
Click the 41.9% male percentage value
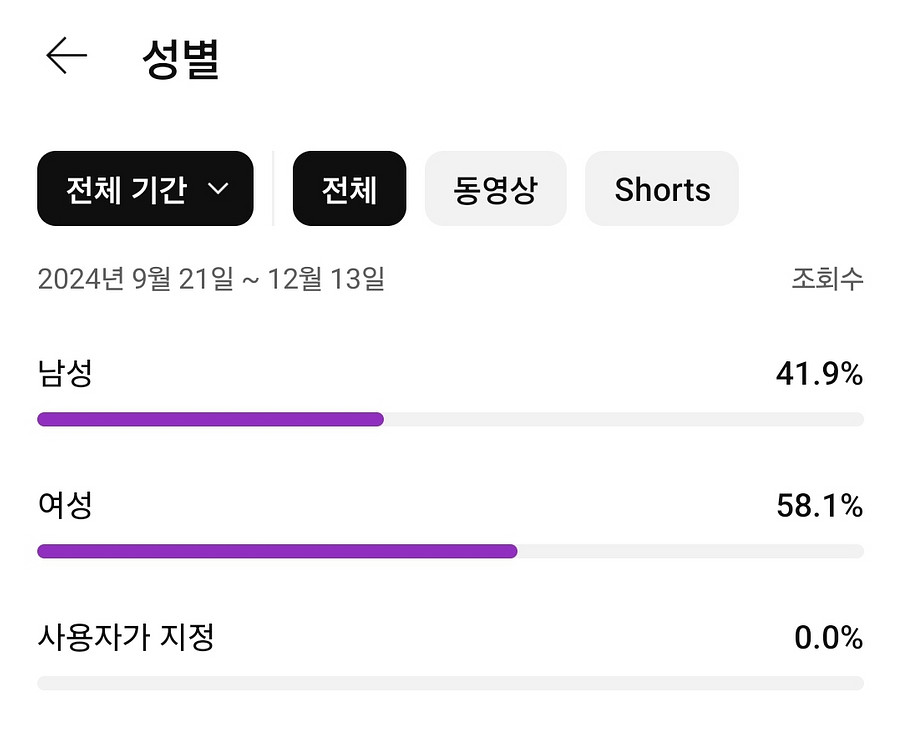point(819,374)
